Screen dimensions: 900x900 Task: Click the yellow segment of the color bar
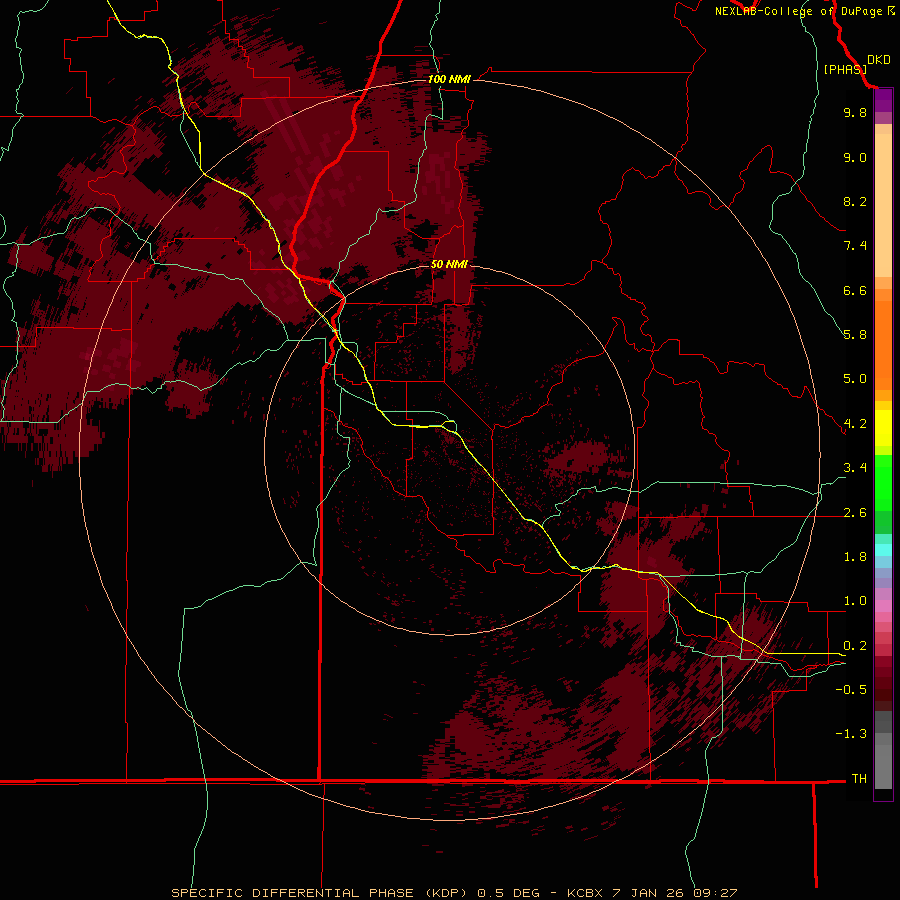[x=883, y=428]
